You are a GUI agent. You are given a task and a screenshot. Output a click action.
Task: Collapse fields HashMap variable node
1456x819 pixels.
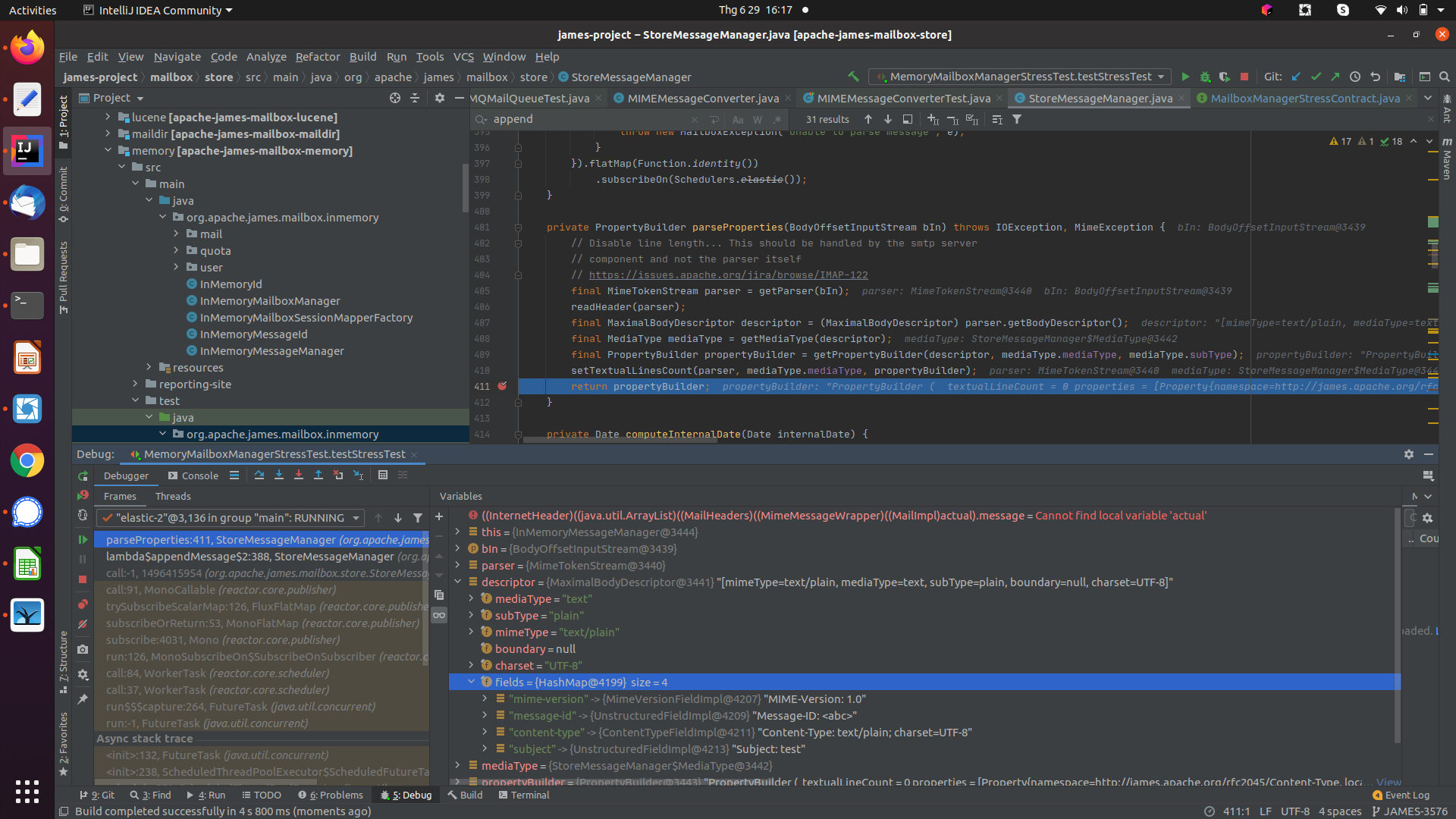tap(471, 682)
